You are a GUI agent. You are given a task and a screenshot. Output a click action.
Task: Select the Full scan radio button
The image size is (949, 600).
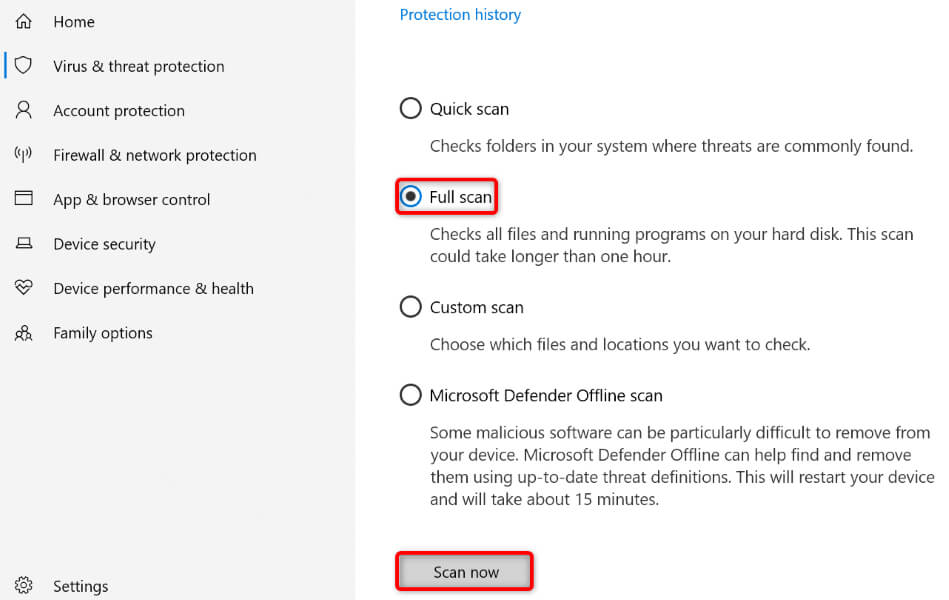click(x=410, y=197)
